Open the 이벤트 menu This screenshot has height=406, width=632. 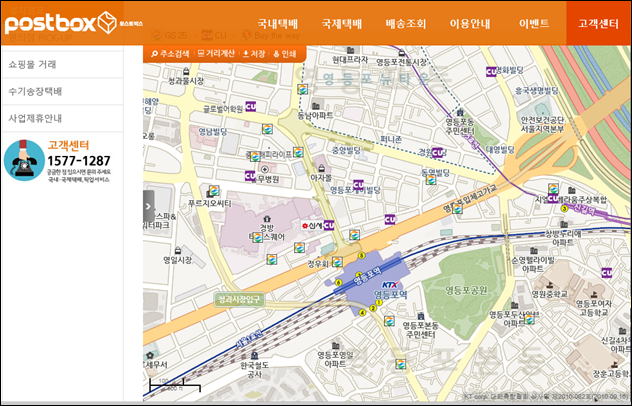coord(534,23)
